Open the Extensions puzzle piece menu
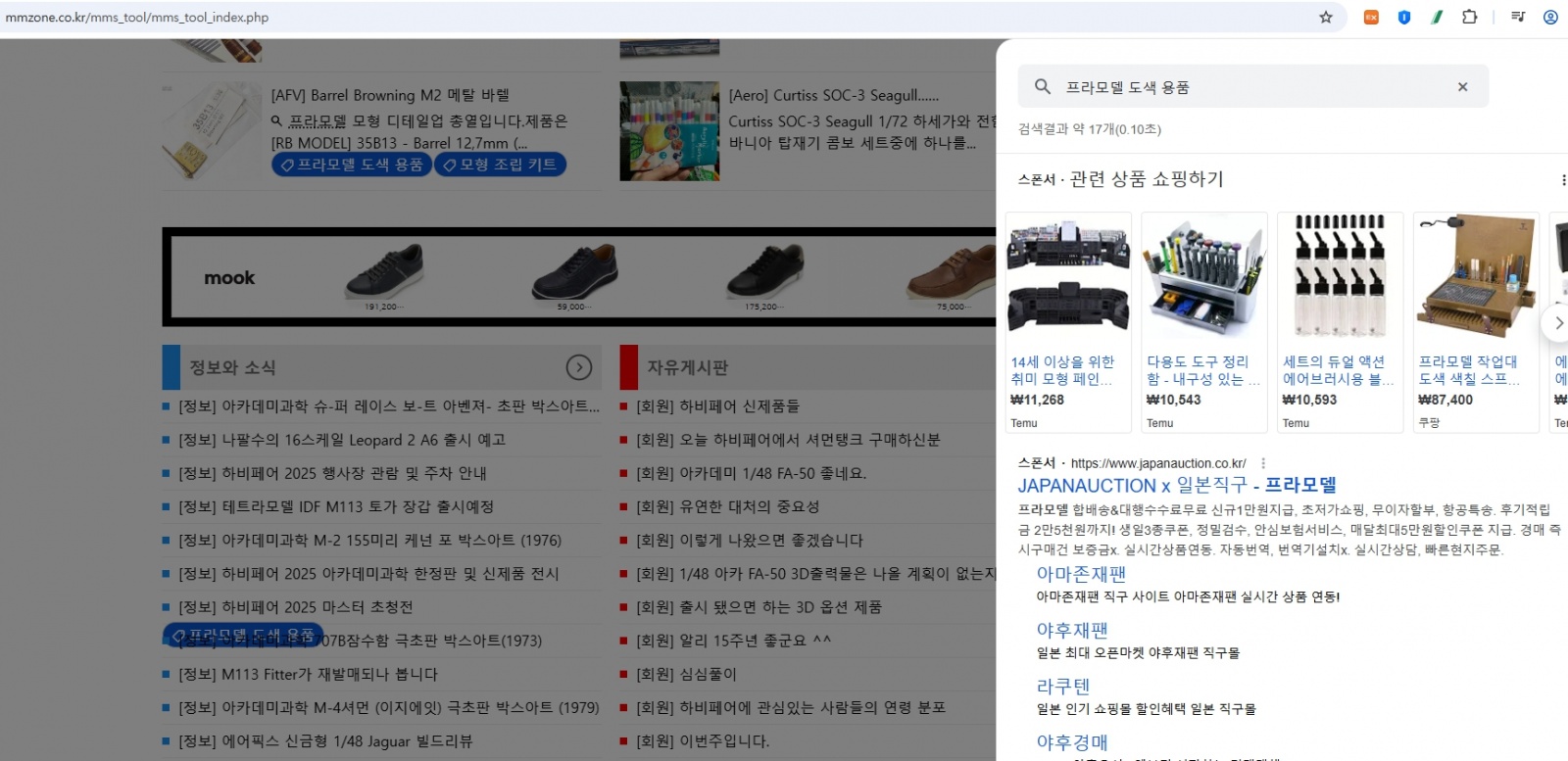This screenshot has height=761, width=1568. click(x=1469, y=17)
